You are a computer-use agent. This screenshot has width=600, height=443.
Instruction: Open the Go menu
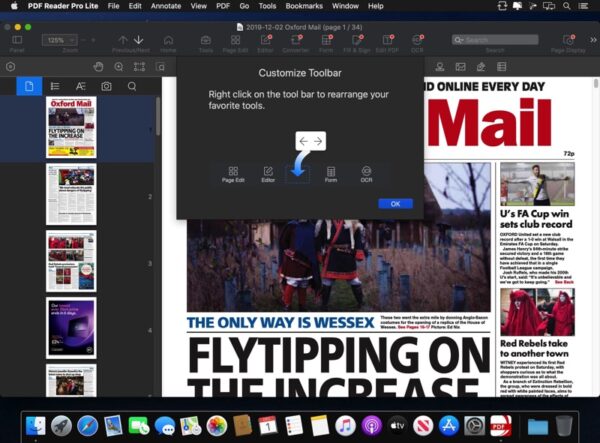coord(244,6)
